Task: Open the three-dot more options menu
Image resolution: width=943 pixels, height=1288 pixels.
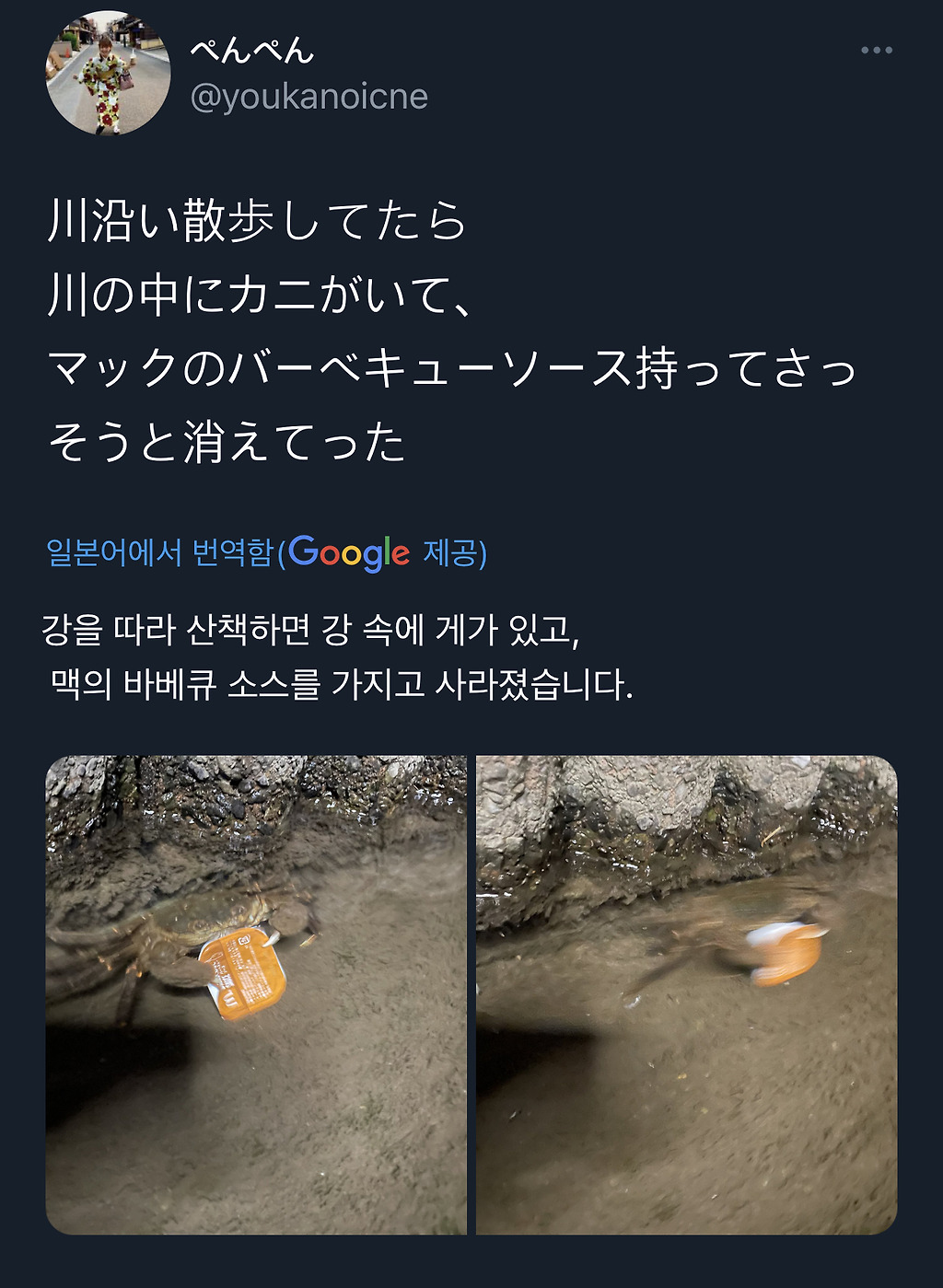Action: (876, 50)
